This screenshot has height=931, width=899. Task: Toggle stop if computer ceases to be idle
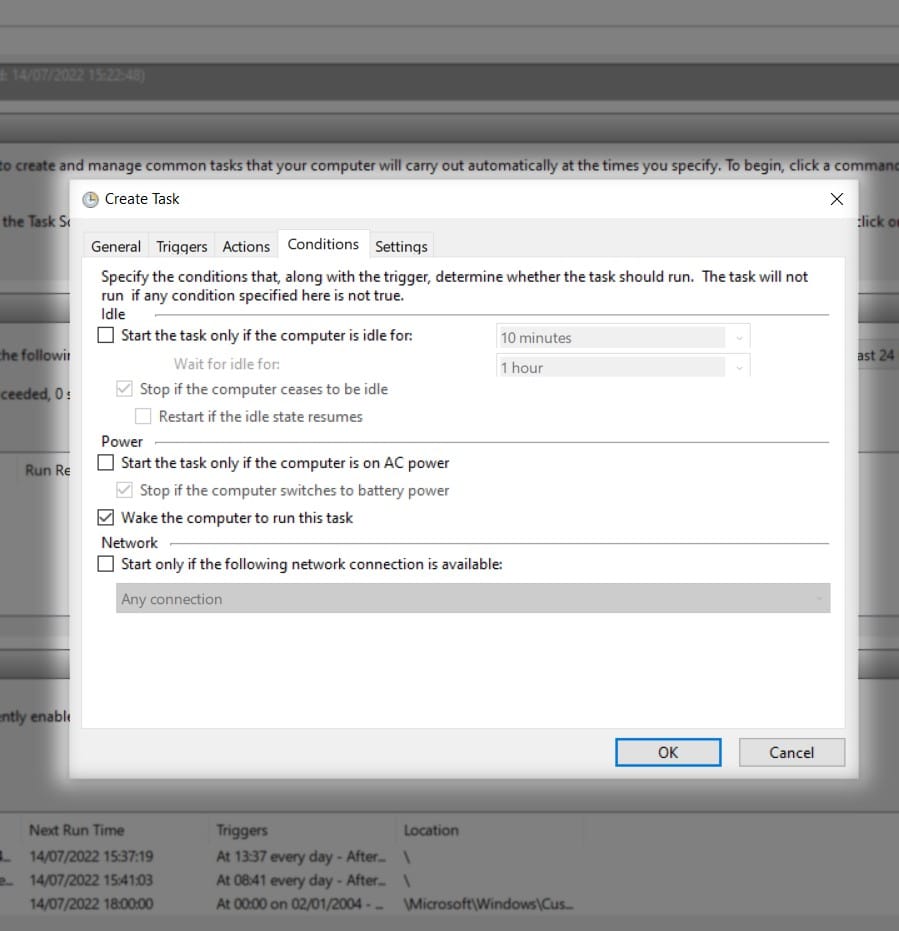[x=125, y=389]
